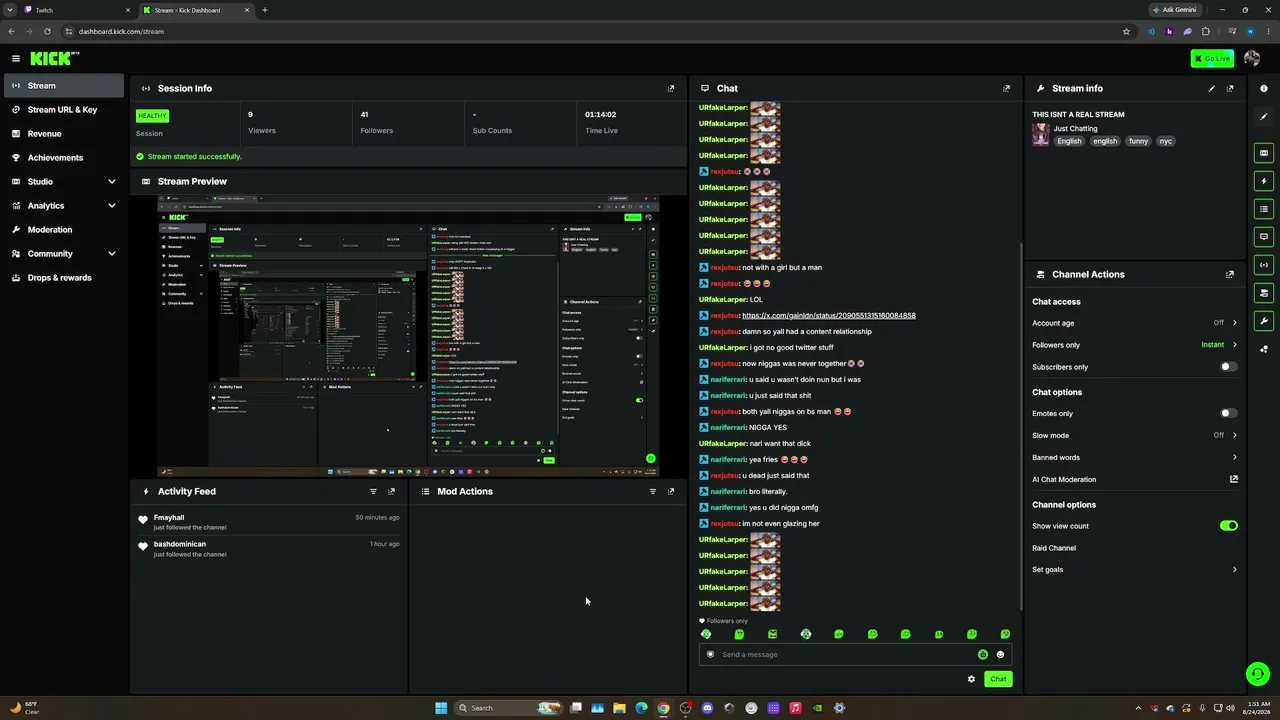
Task: Click the green Go Live button
Action: 1212,59
